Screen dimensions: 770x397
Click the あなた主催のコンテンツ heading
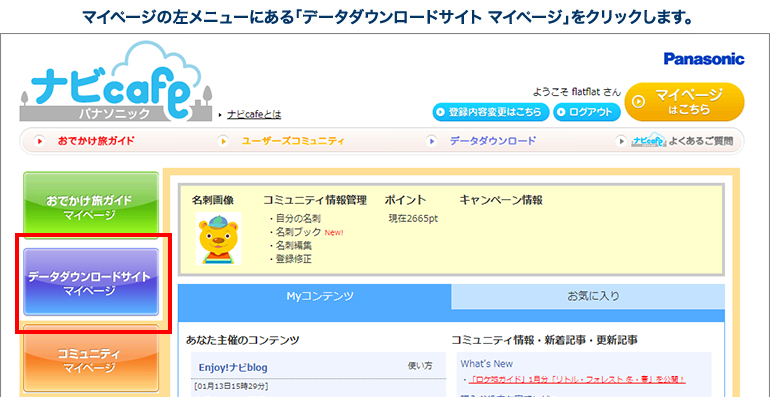coord(243,340)
